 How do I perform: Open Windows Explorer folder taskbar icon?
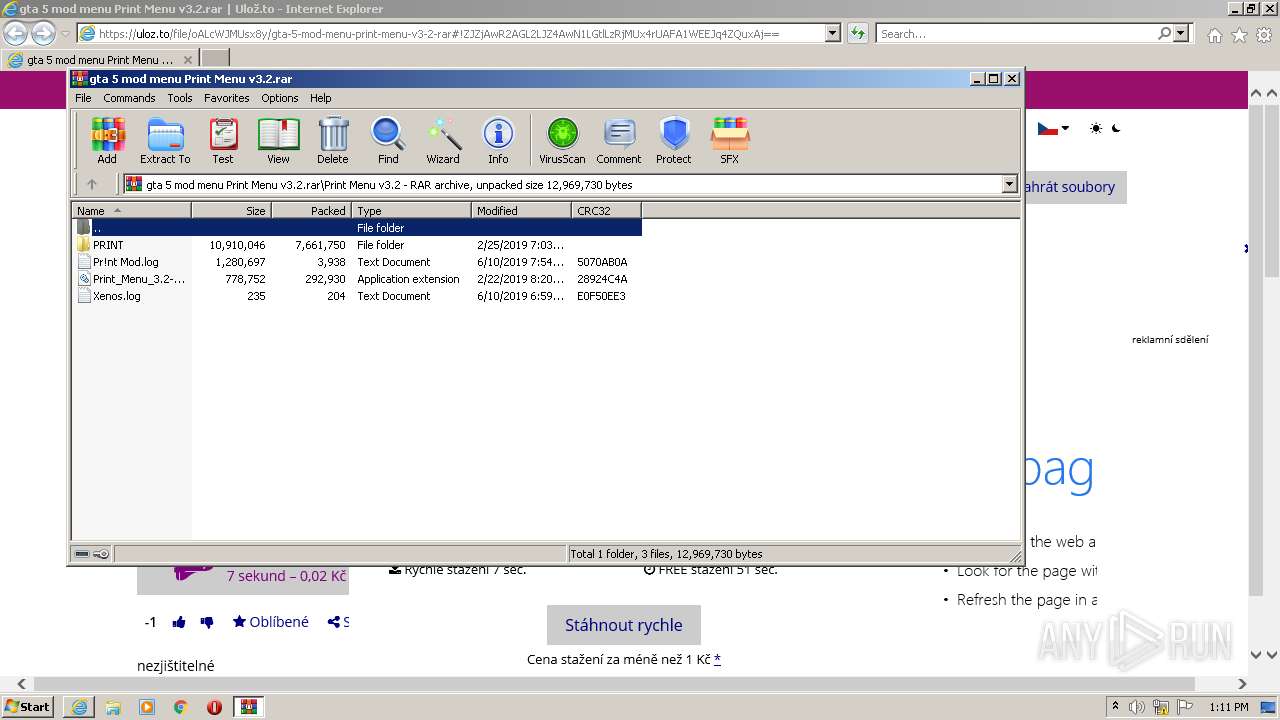coord(113,707)
